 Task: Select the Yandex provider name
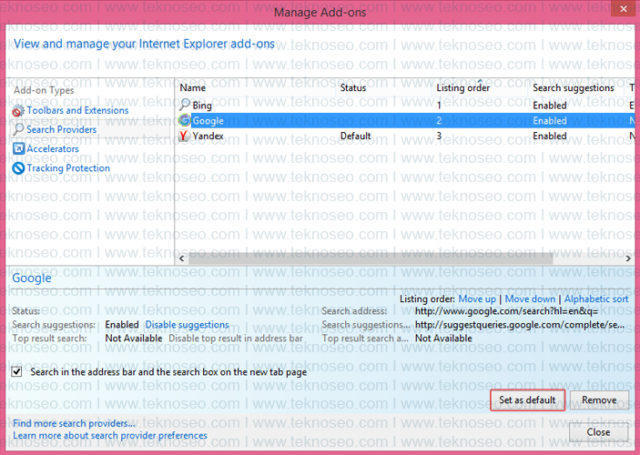tap(208, 136)
